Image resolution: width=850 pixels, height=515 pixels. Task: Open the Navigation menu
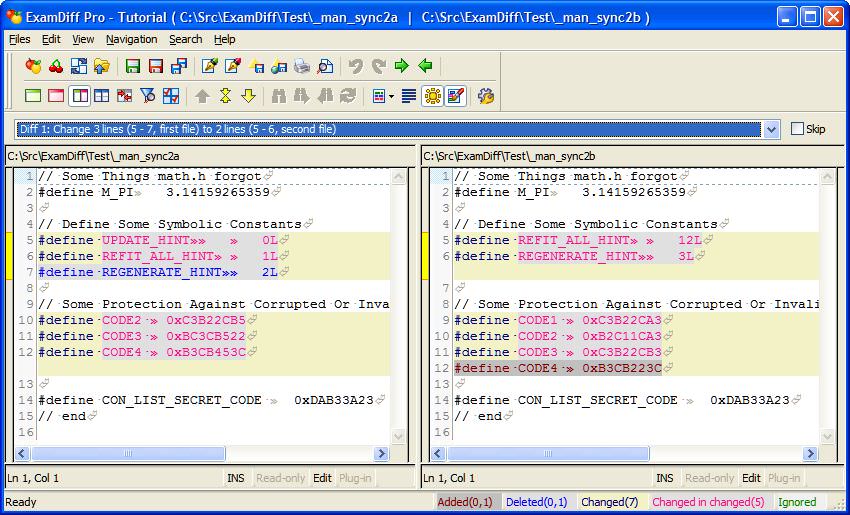coord(132,39)
